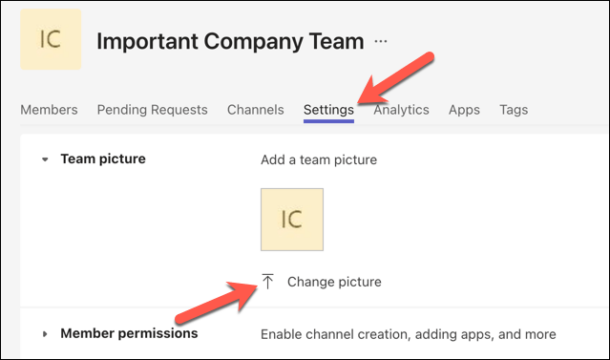Click the IC team avatar in the header
This screenshot has width=610, height=360.
coord(51,39)
